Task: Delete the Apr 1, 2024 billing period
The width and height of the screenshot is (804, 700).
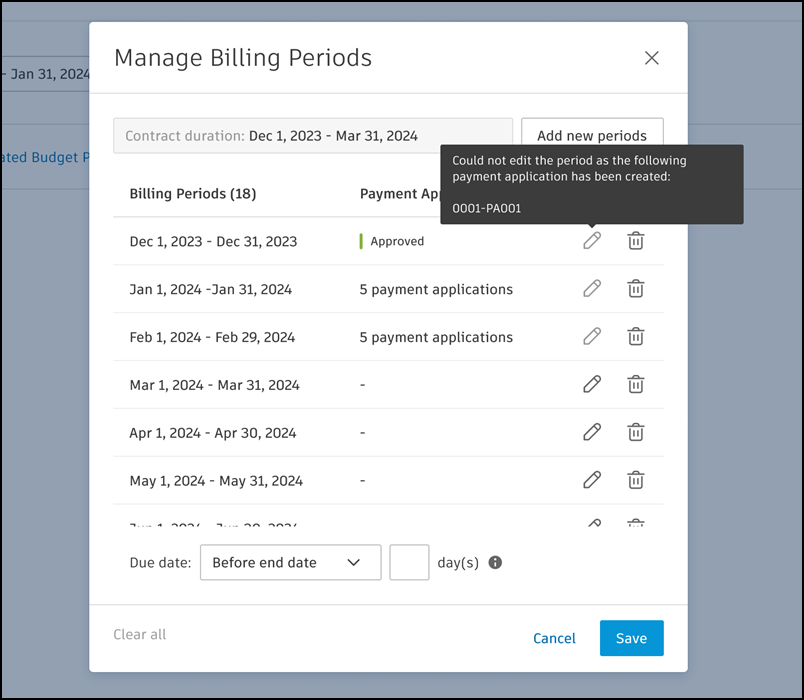Action: point(635,432)
